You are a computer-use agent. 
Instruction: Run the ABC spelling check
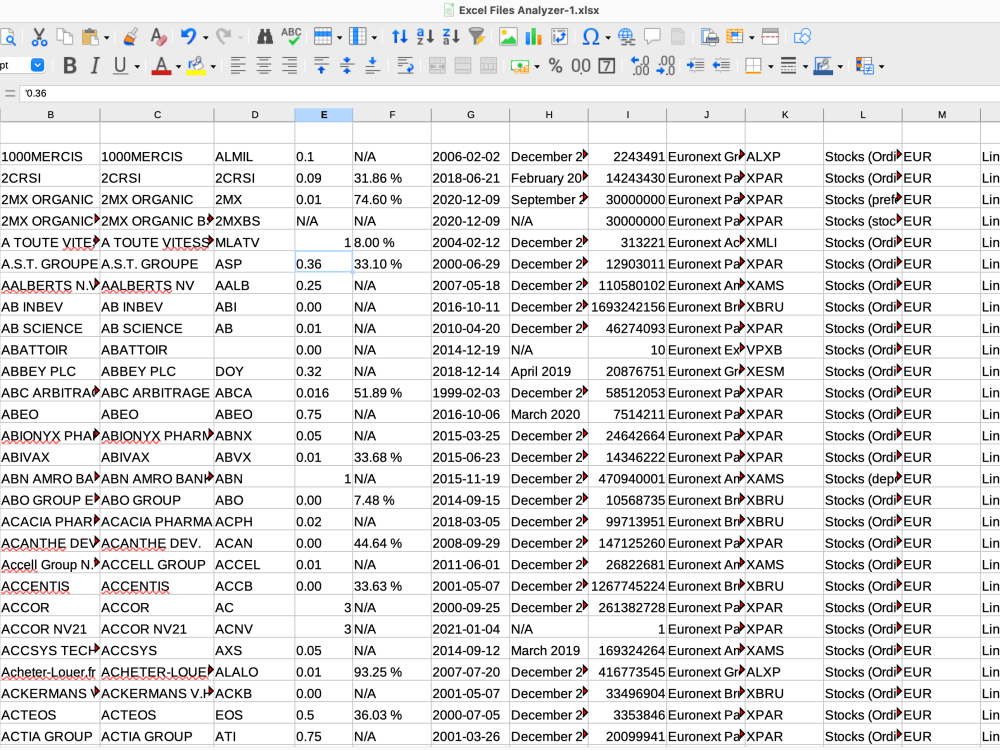[291, 37]
